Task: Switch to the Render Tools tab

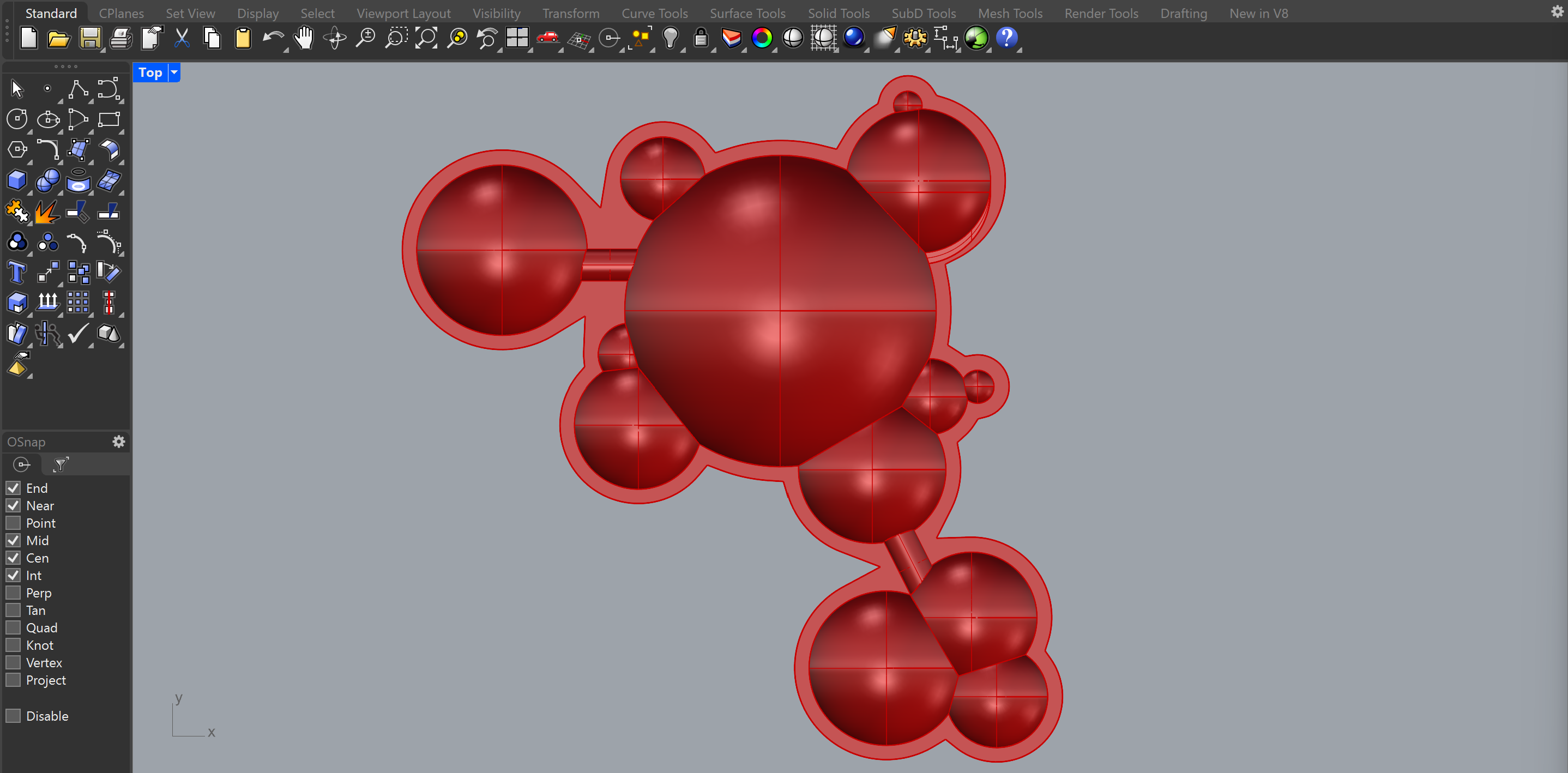Action: [x=1101, y=13]
